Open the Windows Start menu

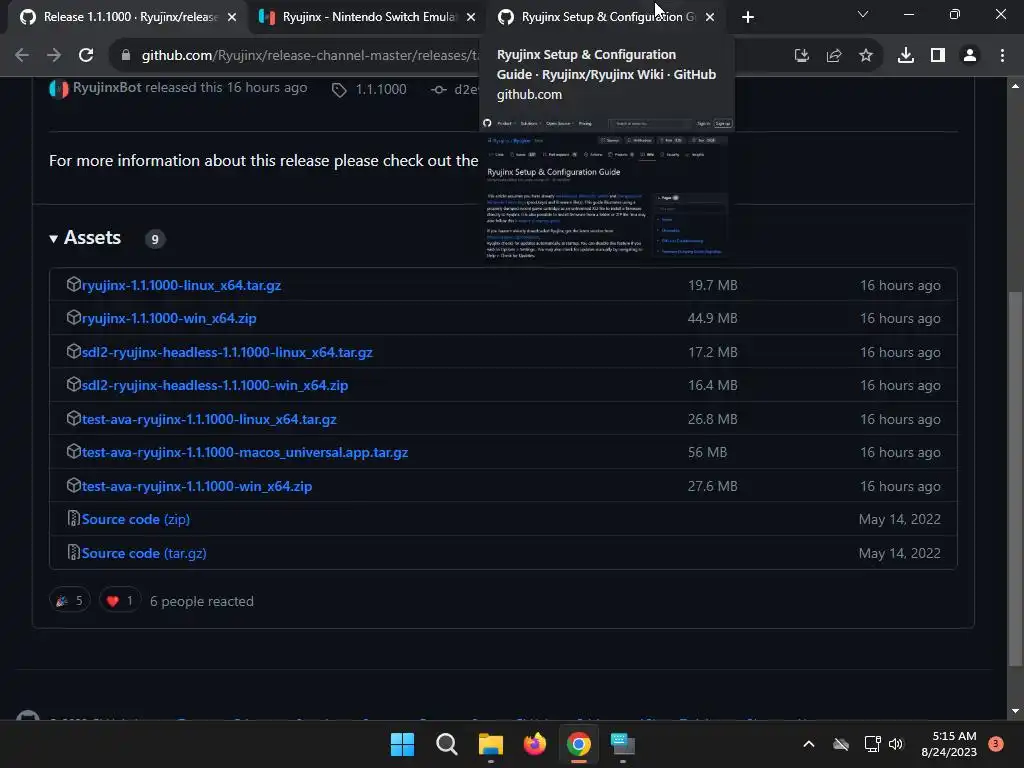[402, 744]
